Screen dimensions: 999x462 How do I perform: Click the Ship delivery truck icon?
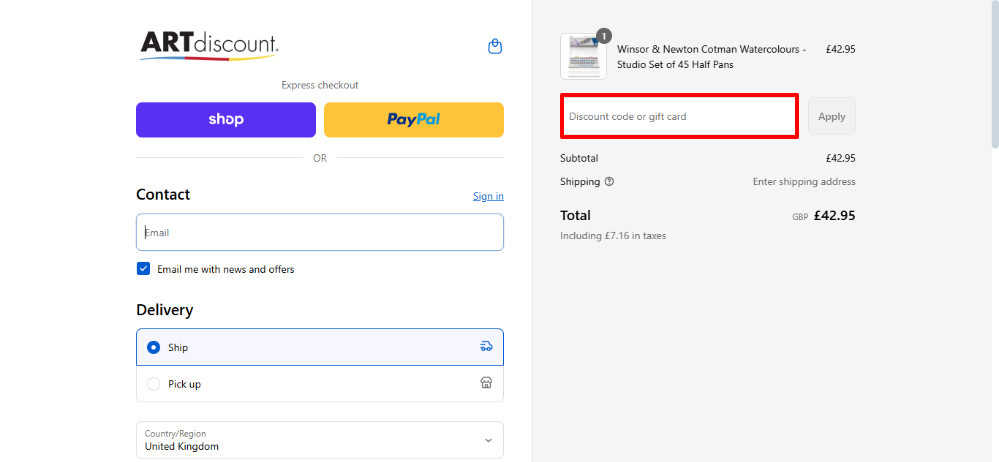click(486, 347)
